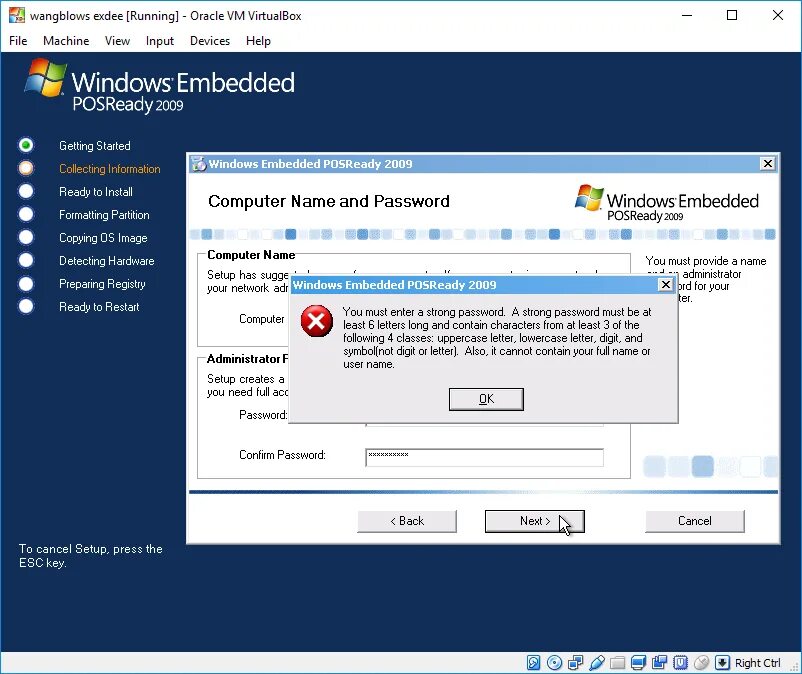
Task: Click the shared folders status icon
Action: [617, 663]
